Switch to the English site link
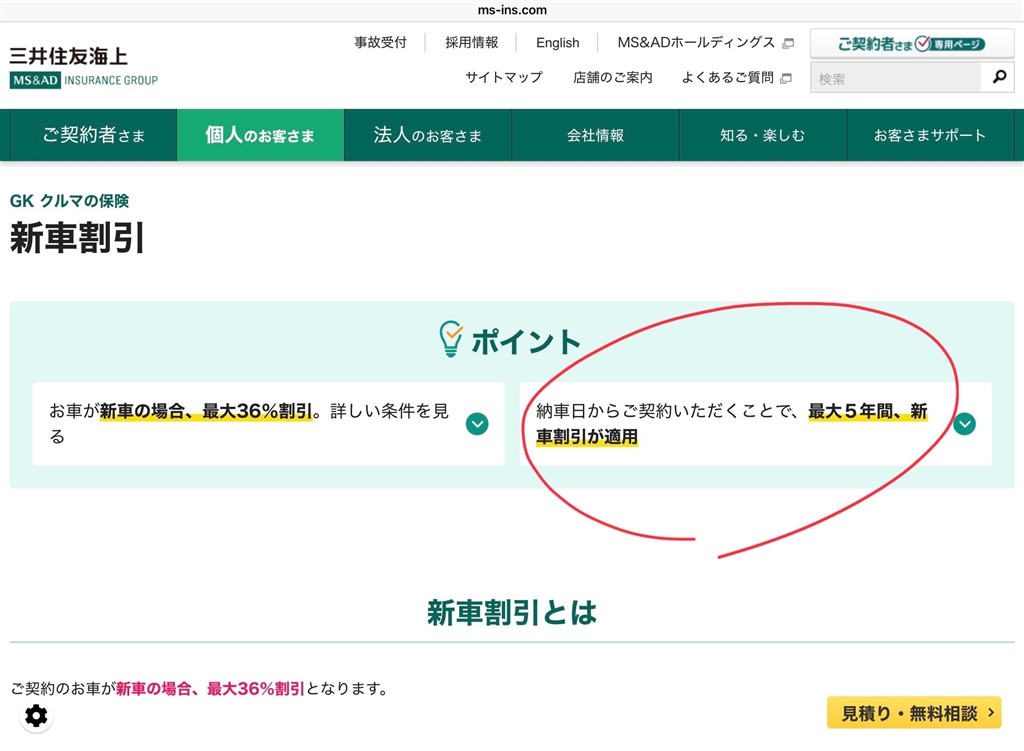The width and height of the screenshot is (1024, 751). 557,42
